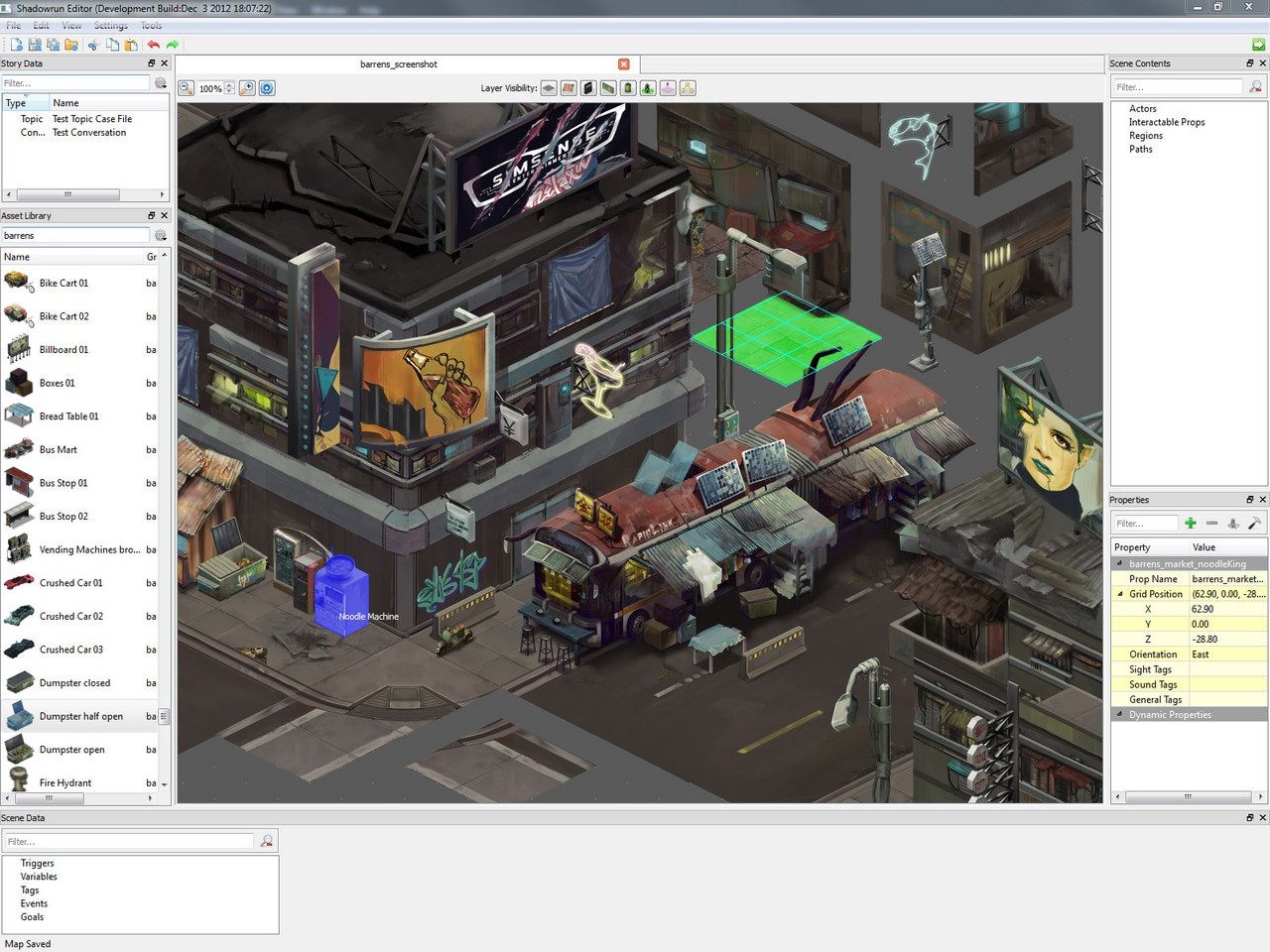Collapse the barrens_market_noodleKing property header

(x=1120, y=563)
